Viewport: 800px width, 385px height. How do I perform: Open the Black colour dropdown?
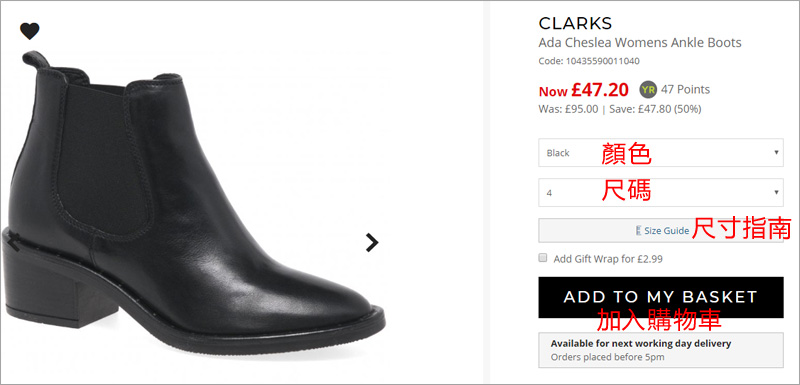click(661, 152)
